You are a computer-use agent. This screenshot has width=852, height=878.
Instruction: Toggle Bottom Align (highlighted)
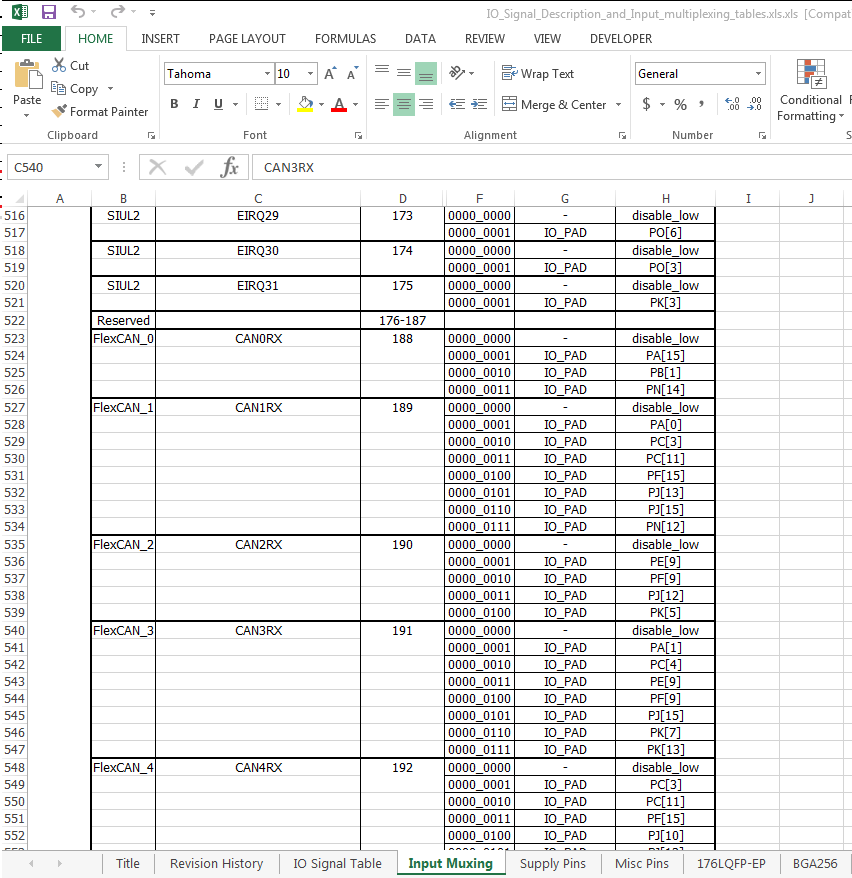pos(426,73)
